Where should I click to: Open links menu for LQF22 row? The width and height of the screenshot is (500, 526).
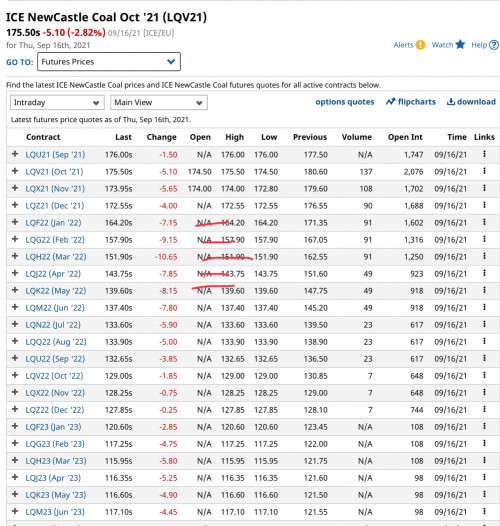(484, 222)
